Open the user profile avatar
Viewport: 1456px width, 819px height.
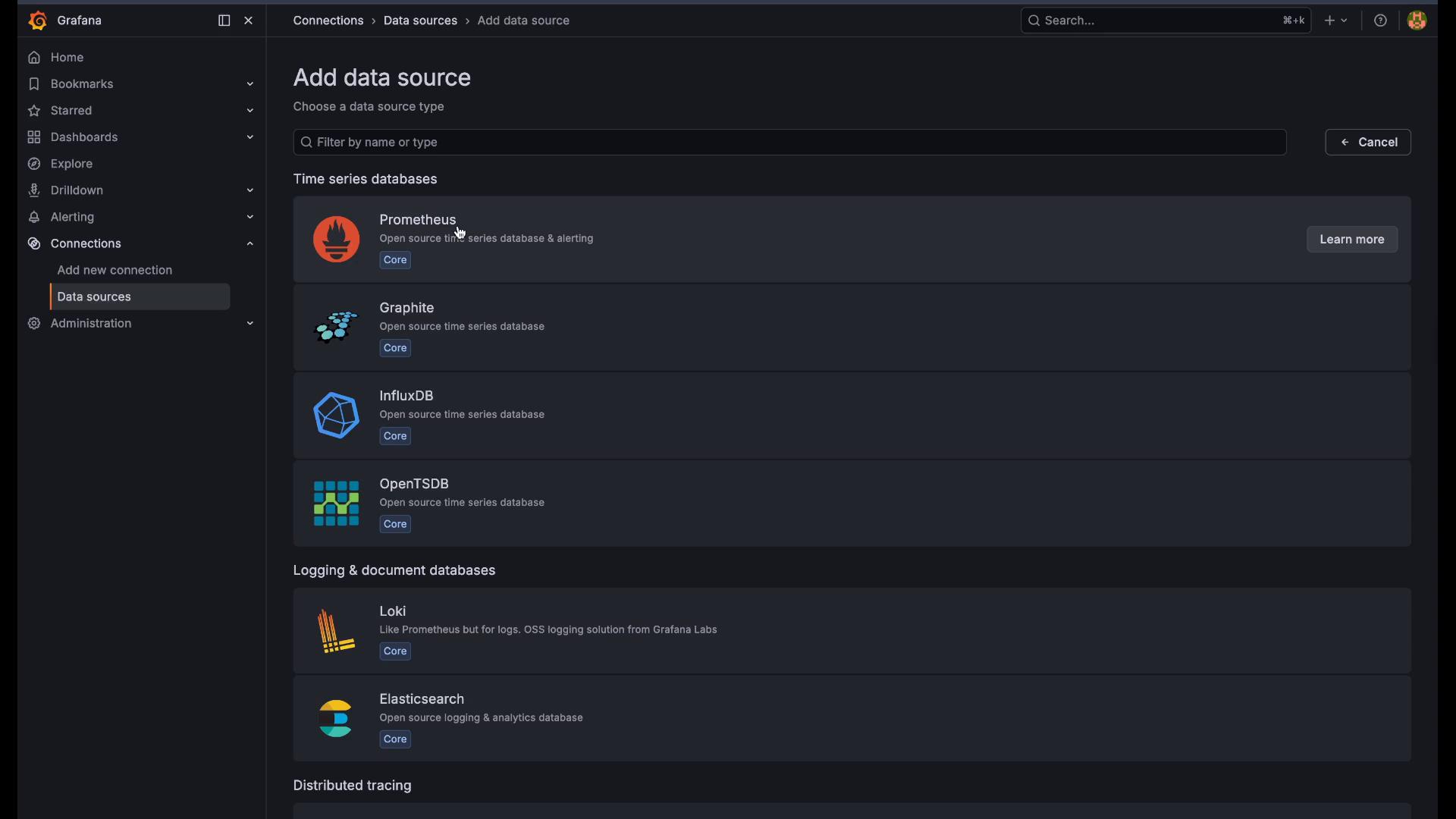[1417, 20]
